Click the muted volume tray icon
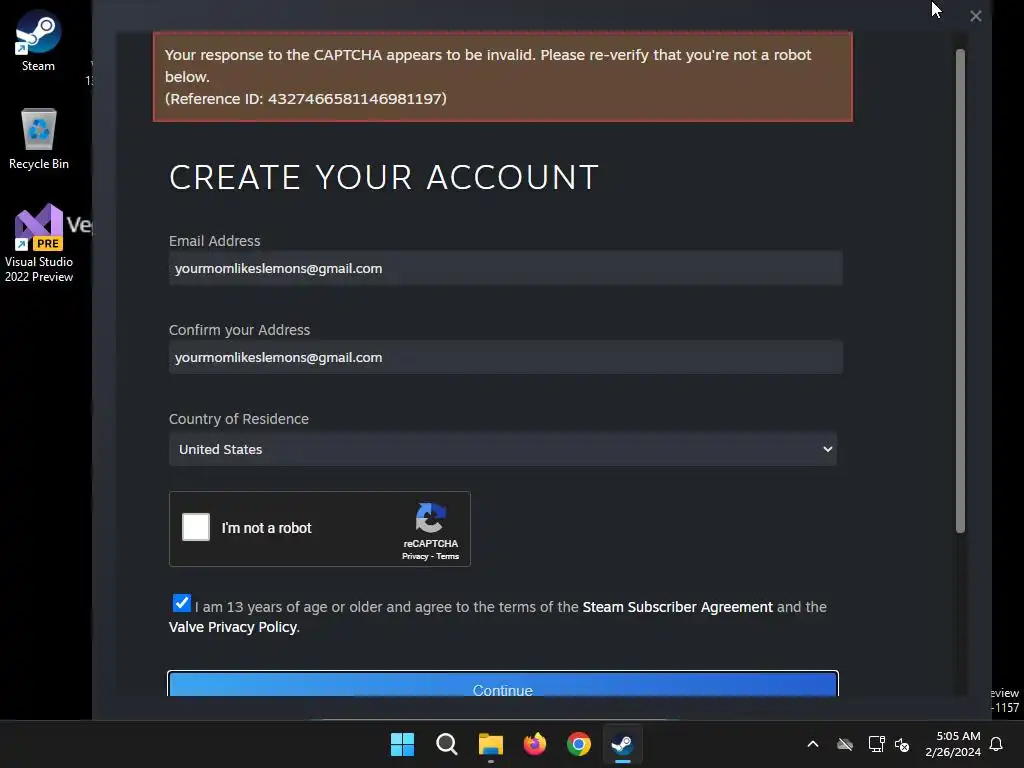The width and height of the screenshot is (1024, 768). click(x=902, y=744)
